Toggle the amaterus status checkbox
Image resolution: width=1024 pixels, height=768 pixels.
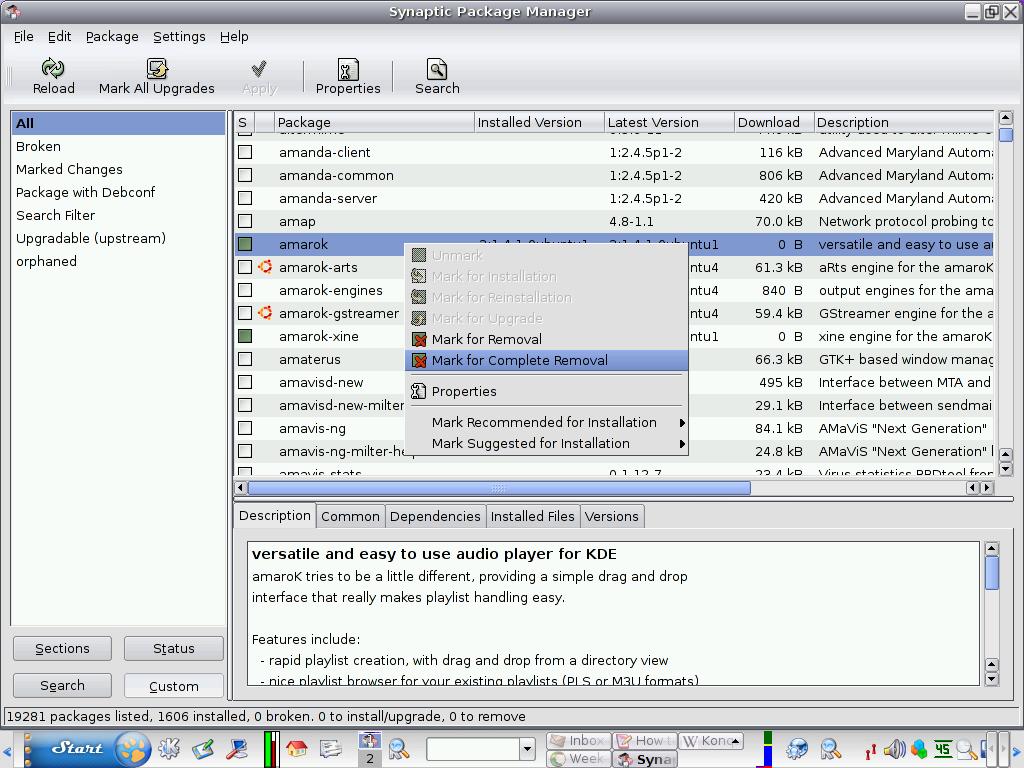[x=245, y=359]
